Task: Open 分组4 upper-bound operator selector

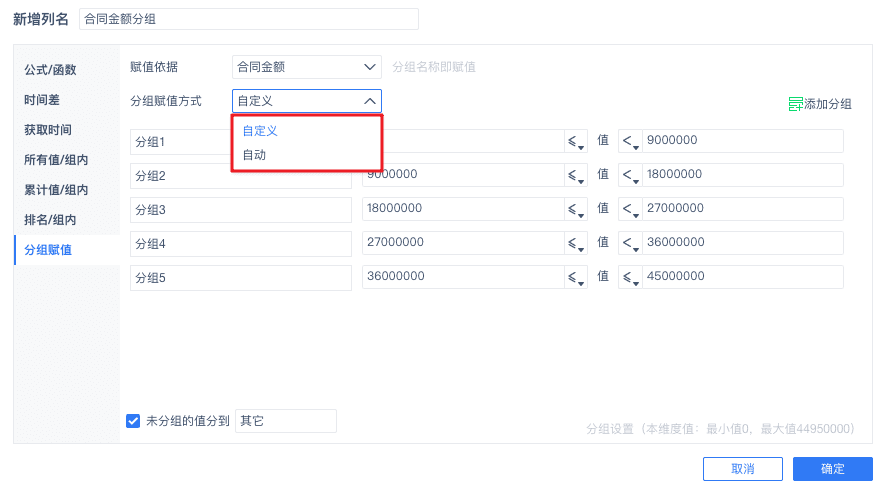Action: pyautogui.click(x=631, y=244)
